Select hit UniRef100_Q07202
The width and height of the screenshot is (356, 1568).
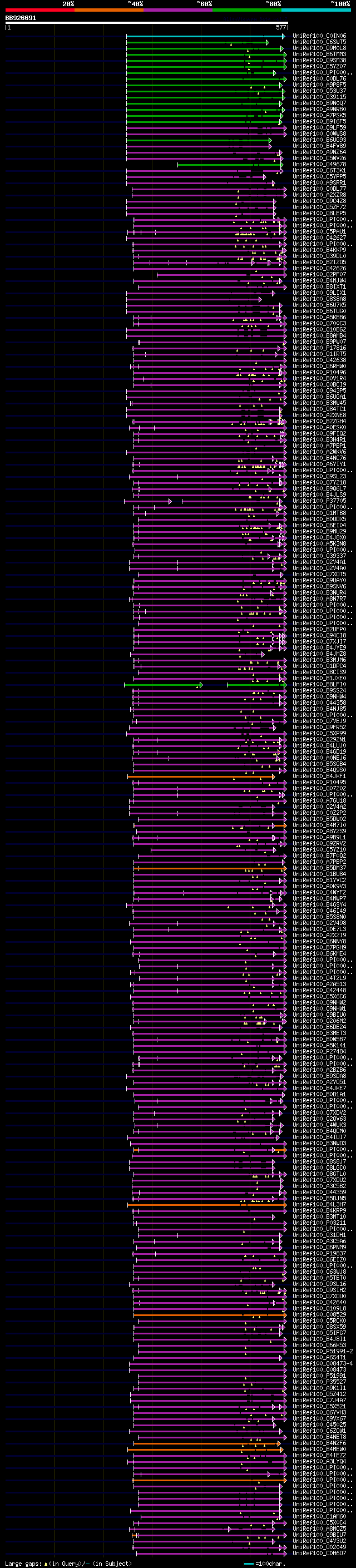(x=319, y=788)
